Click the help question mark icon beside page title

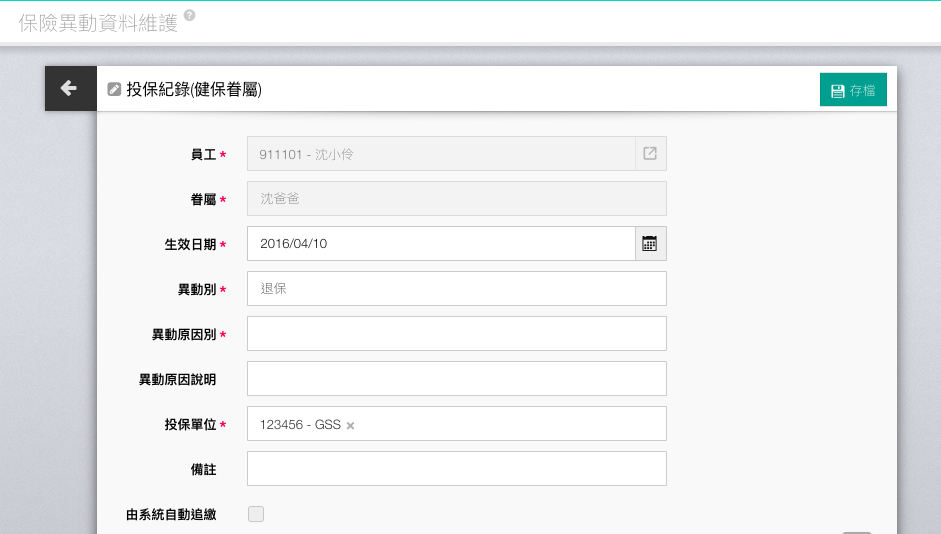pyautogui.click(x=190, y=16)
